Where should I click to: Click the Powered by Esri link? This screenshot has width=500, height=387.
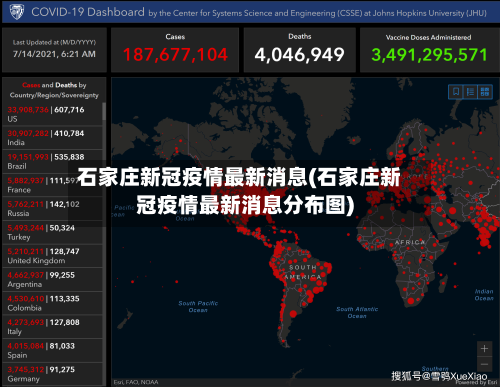477,382
